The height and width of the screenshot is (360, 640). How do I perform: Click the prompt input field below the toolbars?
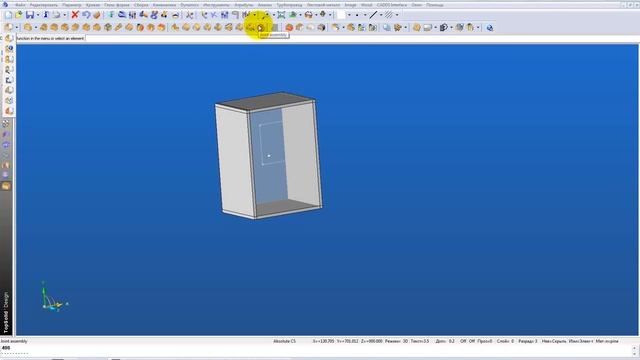tap(361, 38)
